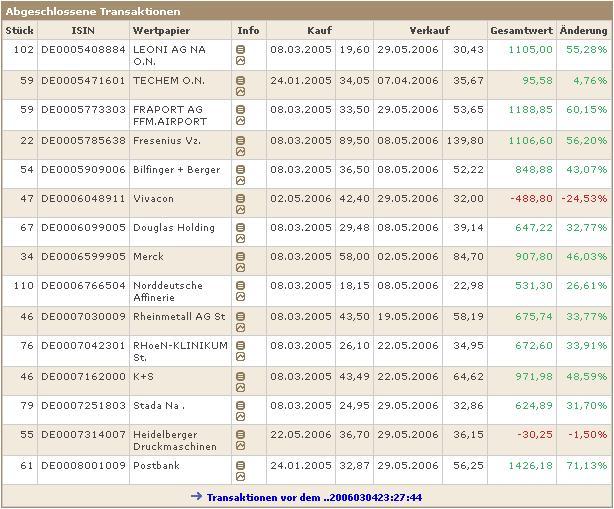The height and width of the screenshot is (509, 614).
Task: Click the Info column header
Action: (248, 31)
